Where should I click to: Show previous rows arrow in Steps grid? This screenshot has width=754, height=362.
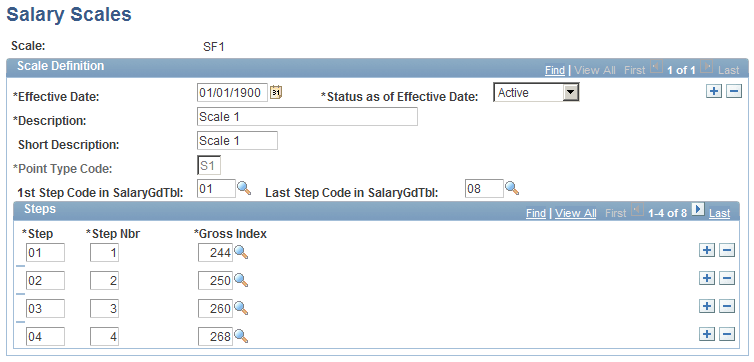click(637, 209)
